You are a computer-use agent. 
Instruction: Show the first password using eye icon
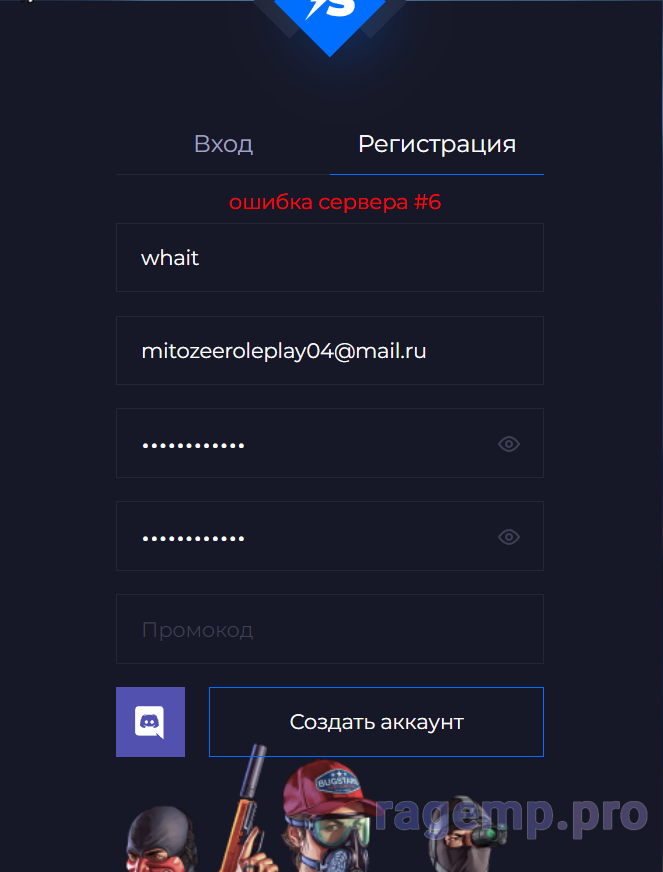pos(509,444)
